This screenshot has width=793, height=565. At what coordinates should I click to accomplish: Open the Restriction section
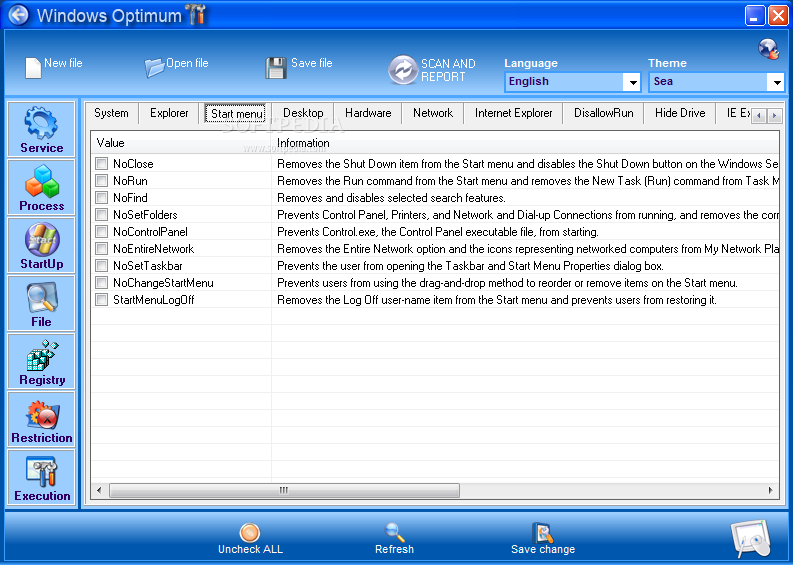click(x=41, y=419)
